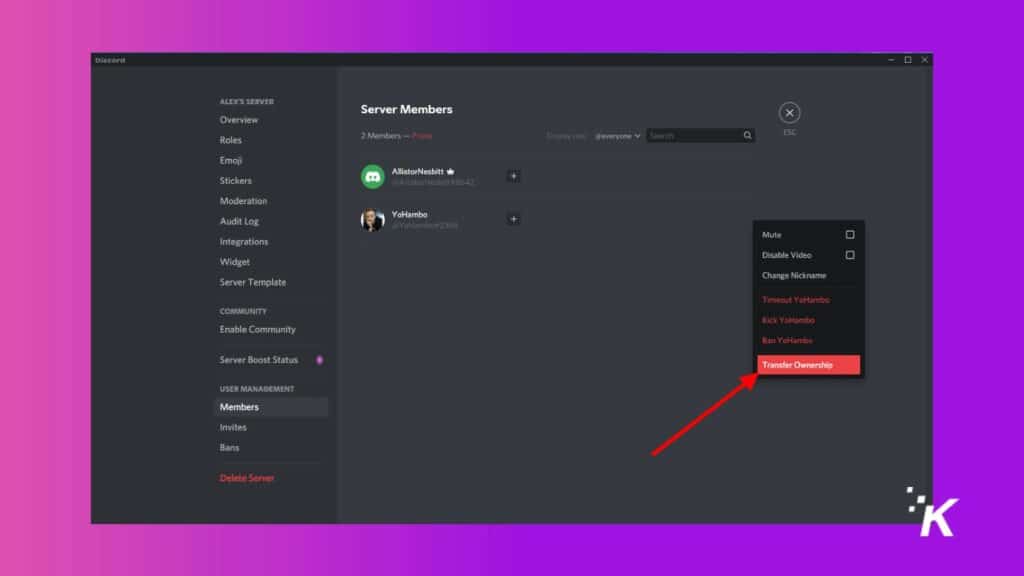Choose Transfer Ownership in context menu
This screenshot has height=576, width=1024.
pyautogui.click(x=808, y=365)
